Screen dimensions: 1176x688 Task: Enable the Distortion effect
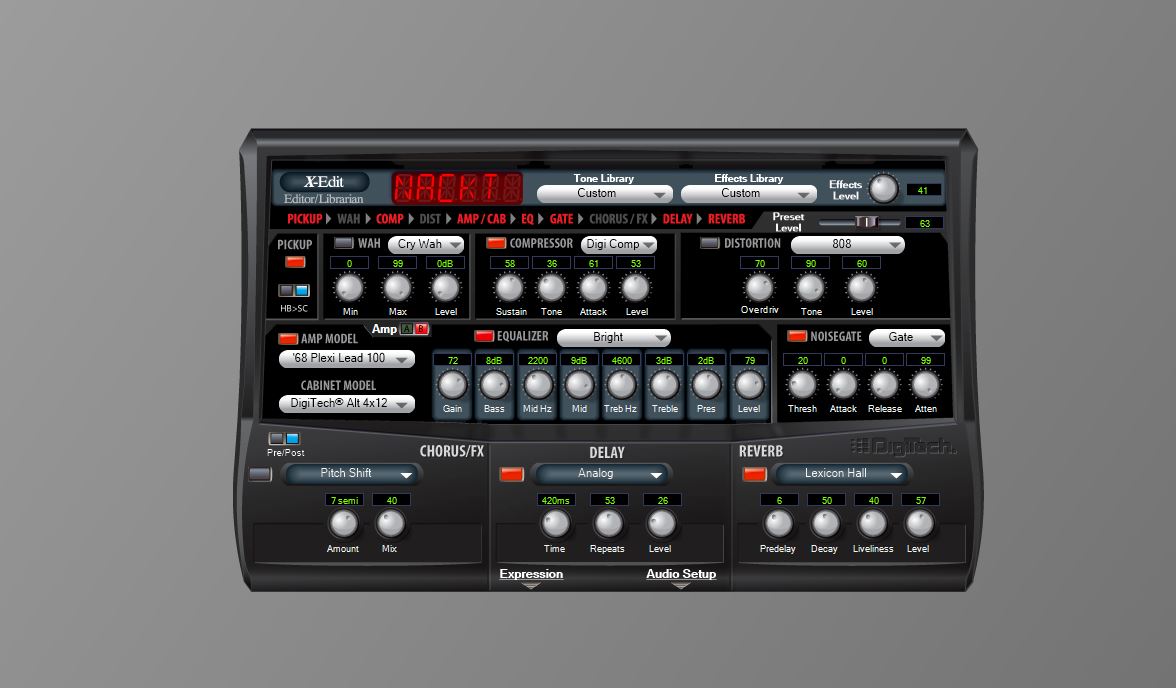(710, 243)
